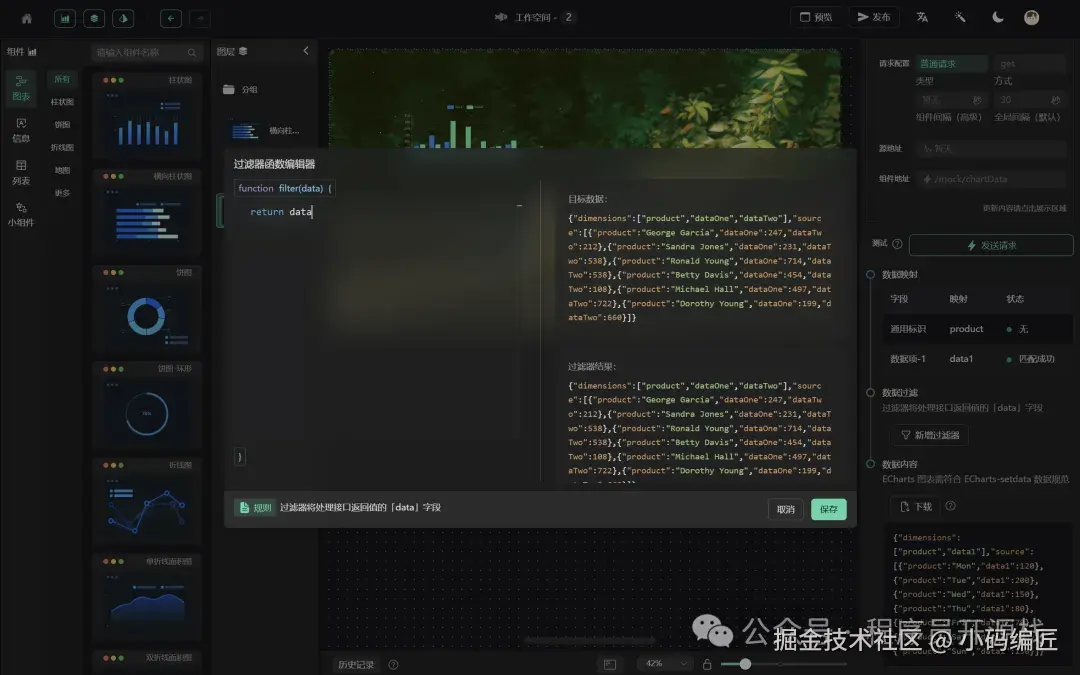Pick the 折线图 line chart thumbnail
This screenshot has width=1080, height=675.
click(x=147, y=502)
